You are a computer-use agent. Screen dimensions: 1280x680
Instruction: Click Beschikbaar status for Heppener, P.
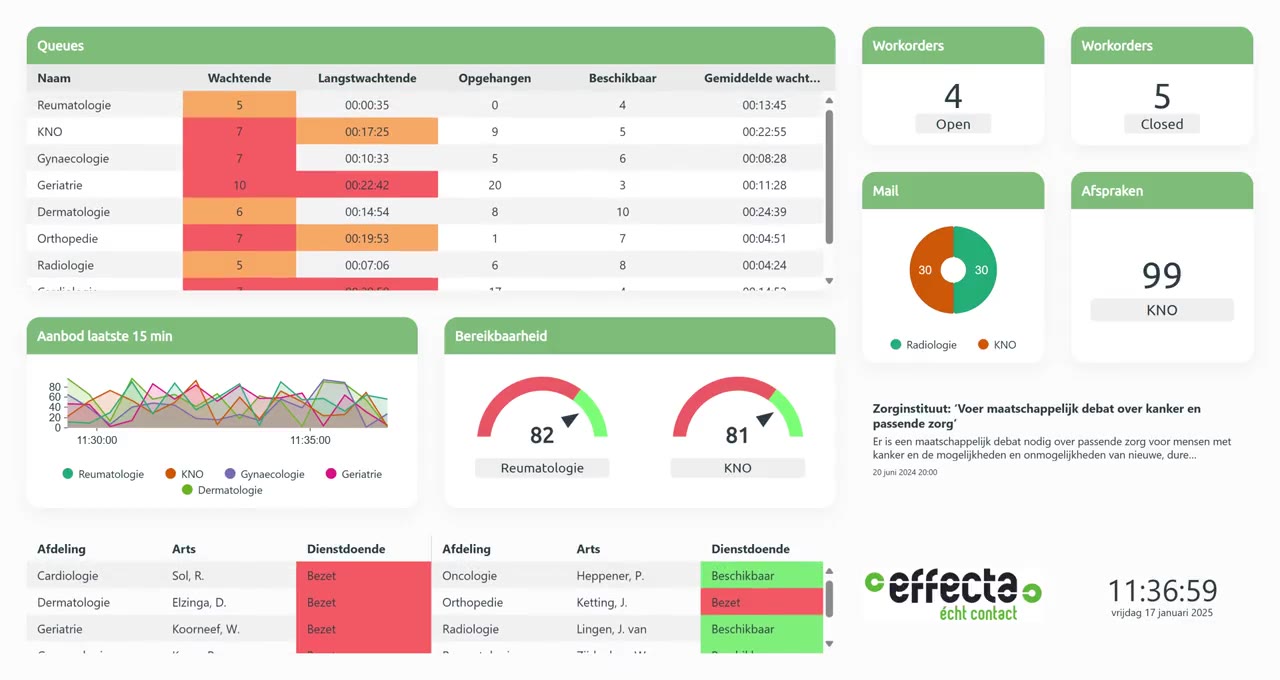tap(762, 576)
